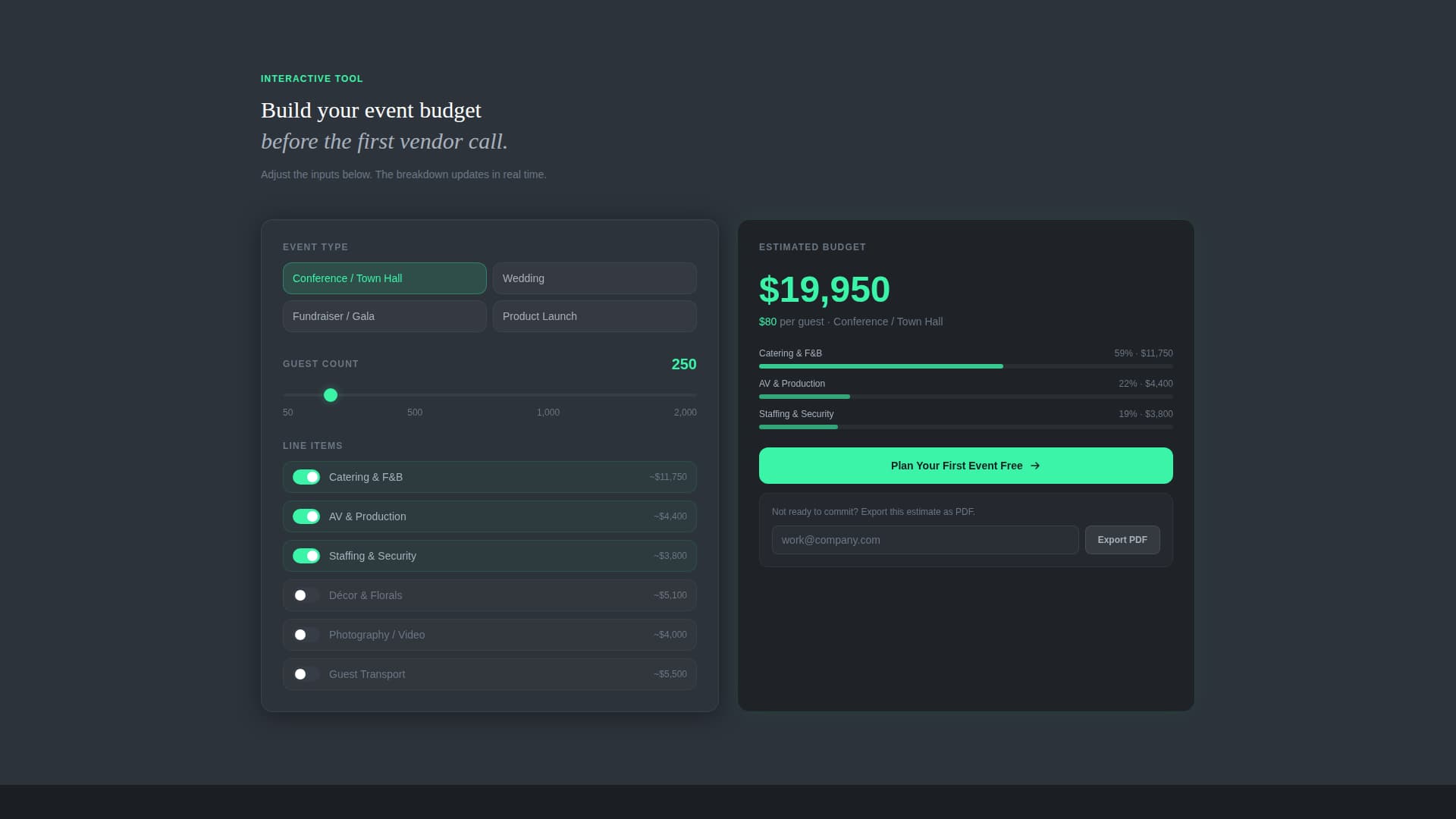Click the Catering & F&B budget progress bar

point(966,366)
